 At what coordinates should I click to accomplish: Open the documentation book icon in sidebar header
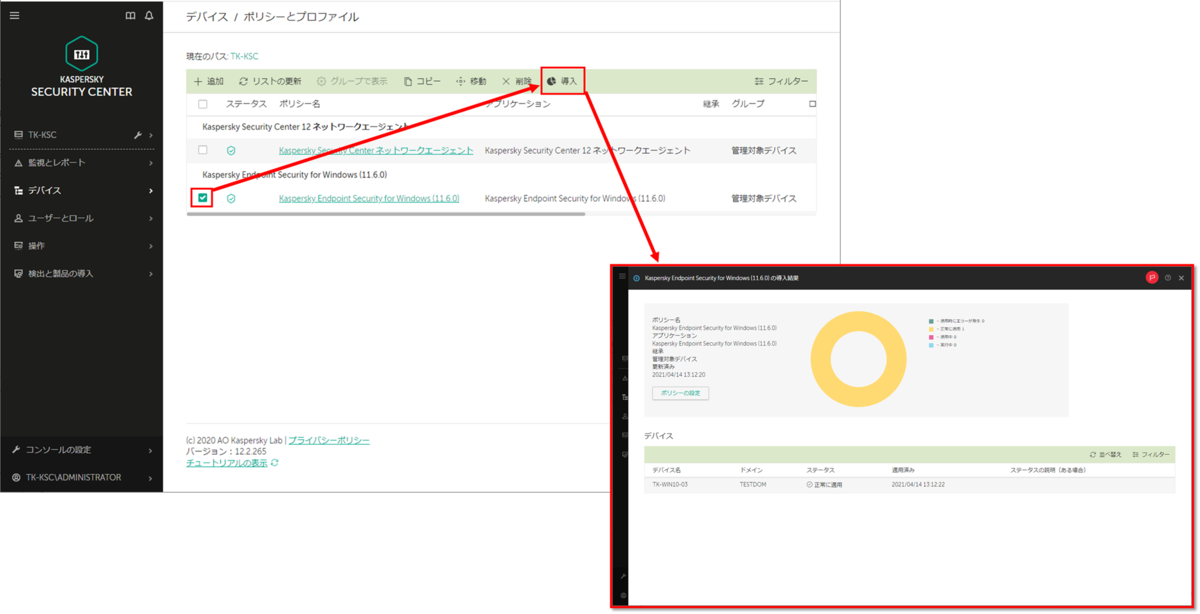pyautogui.click(x=130, y=16)
